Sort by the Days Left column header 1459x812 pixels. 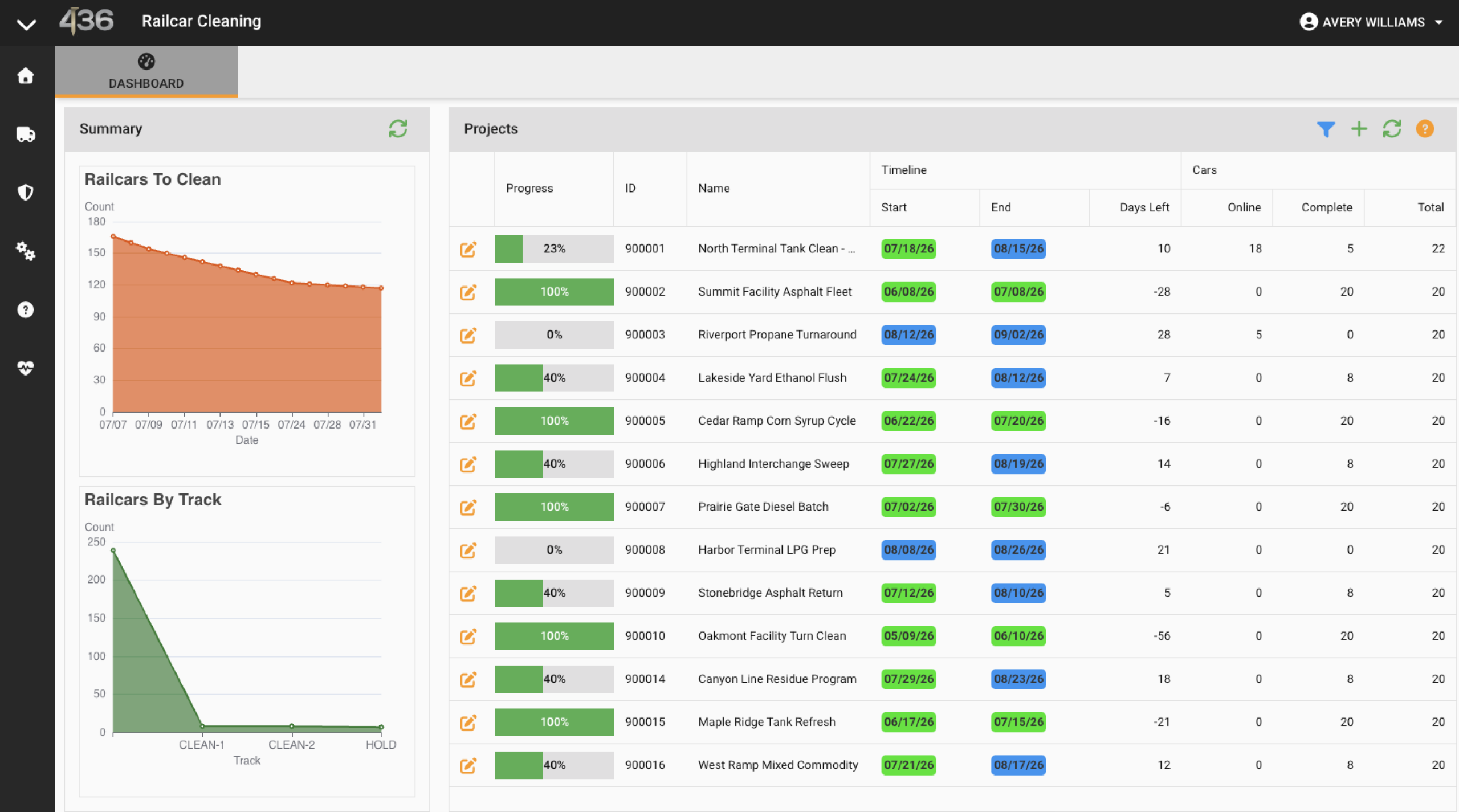[1144, 207]
